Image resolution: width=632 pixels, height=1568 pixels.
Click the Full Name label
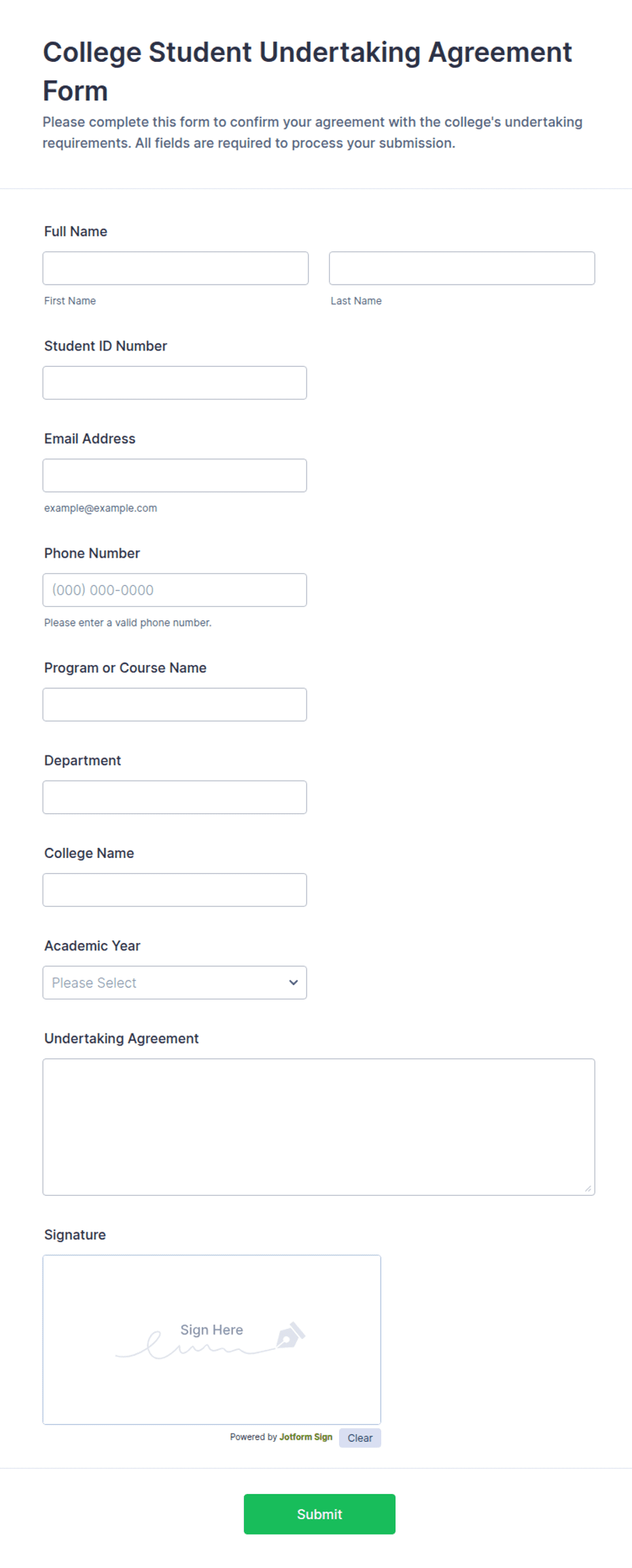point(75,232)
